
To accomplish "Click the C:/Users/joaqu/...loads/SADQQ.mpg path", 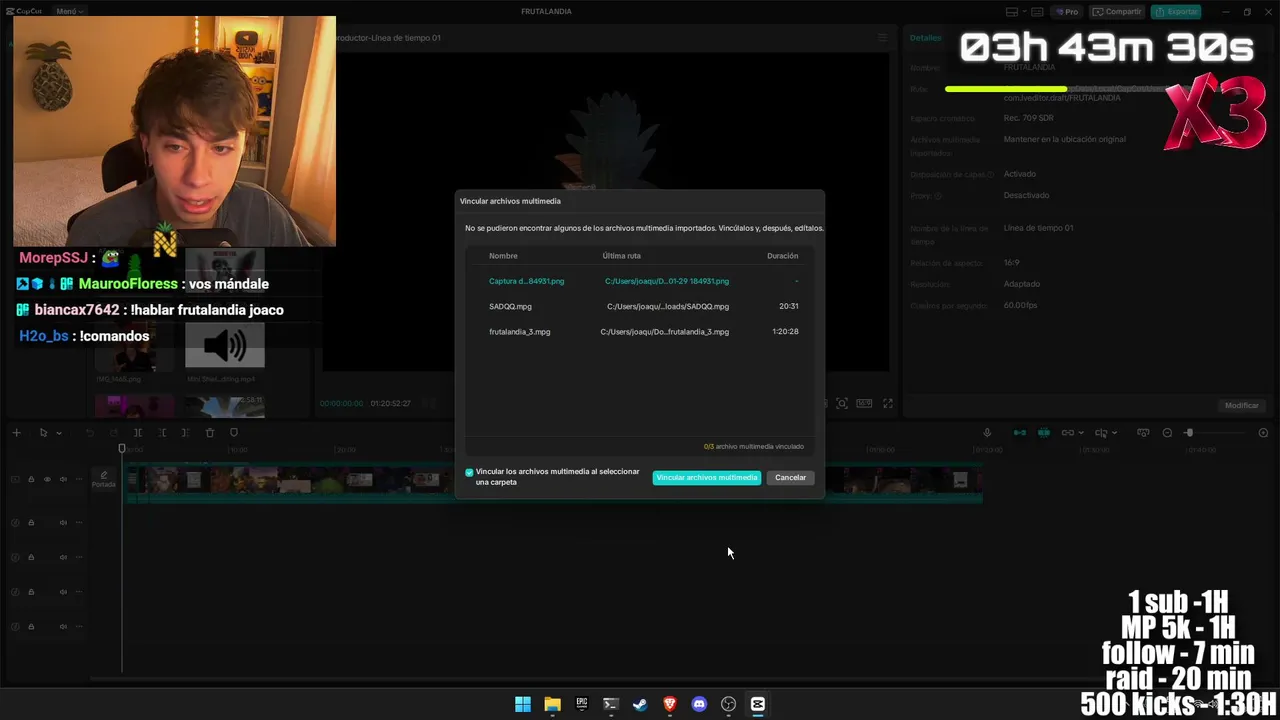I will [x=667, y=307].
